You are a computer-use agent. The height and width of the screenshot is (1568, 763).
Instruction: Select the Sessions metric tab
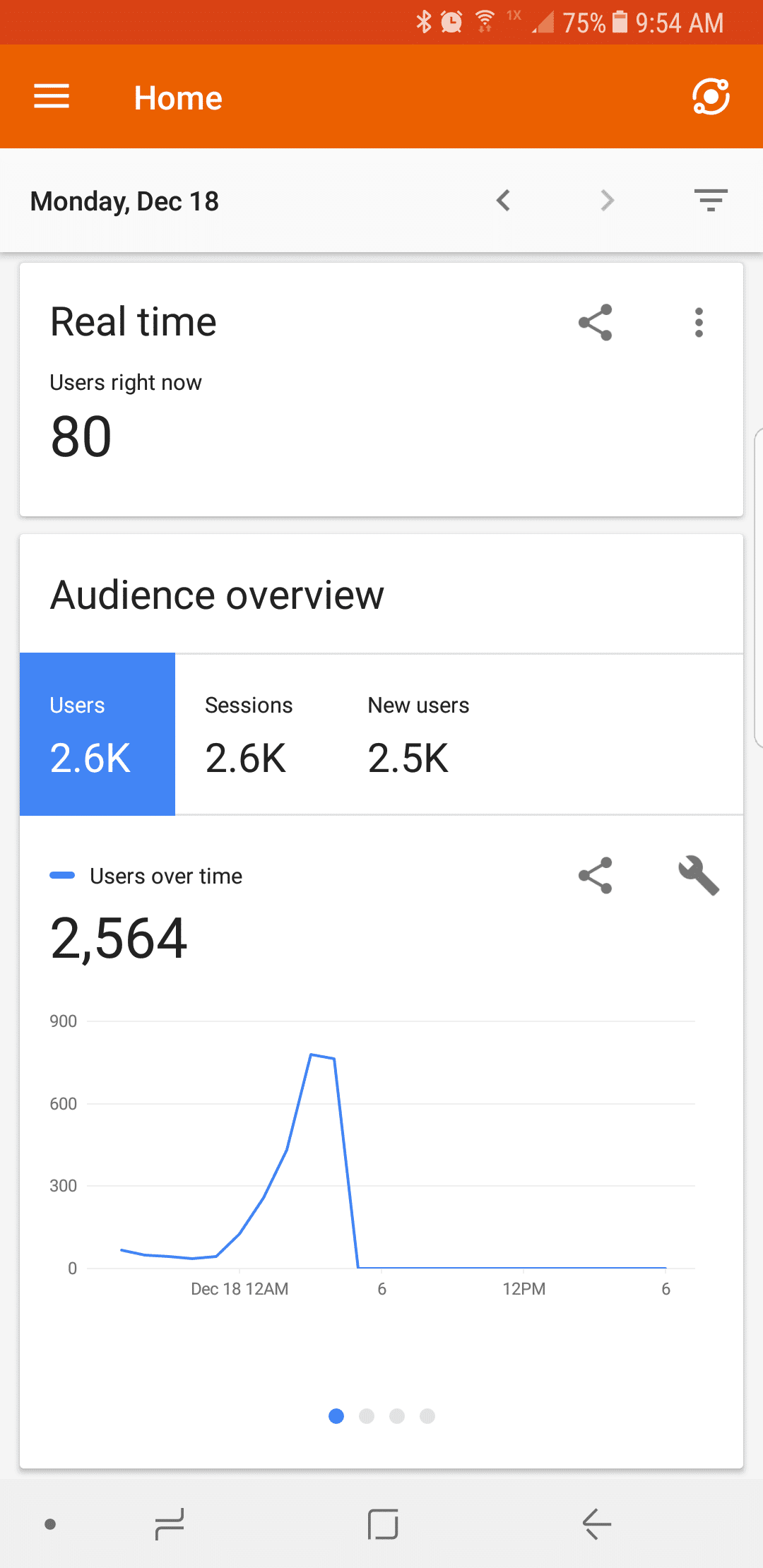249,734
